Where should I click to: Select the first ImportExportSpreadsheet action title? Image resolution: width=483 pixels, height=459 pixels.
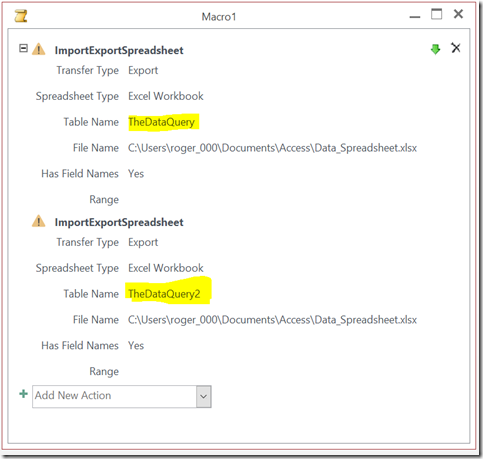119,50
